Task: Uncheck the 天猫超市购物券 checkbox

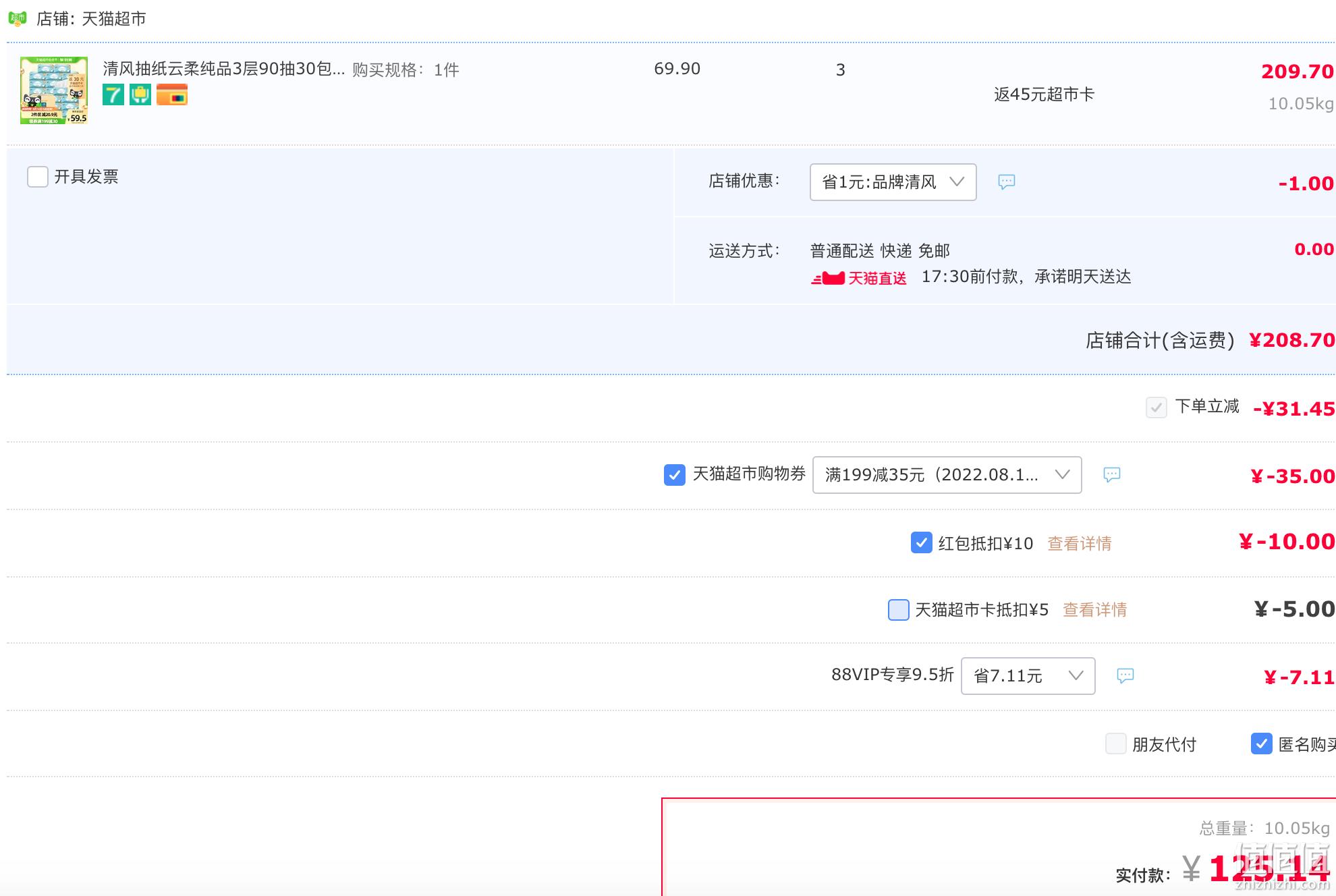Action: click(675, 475)
